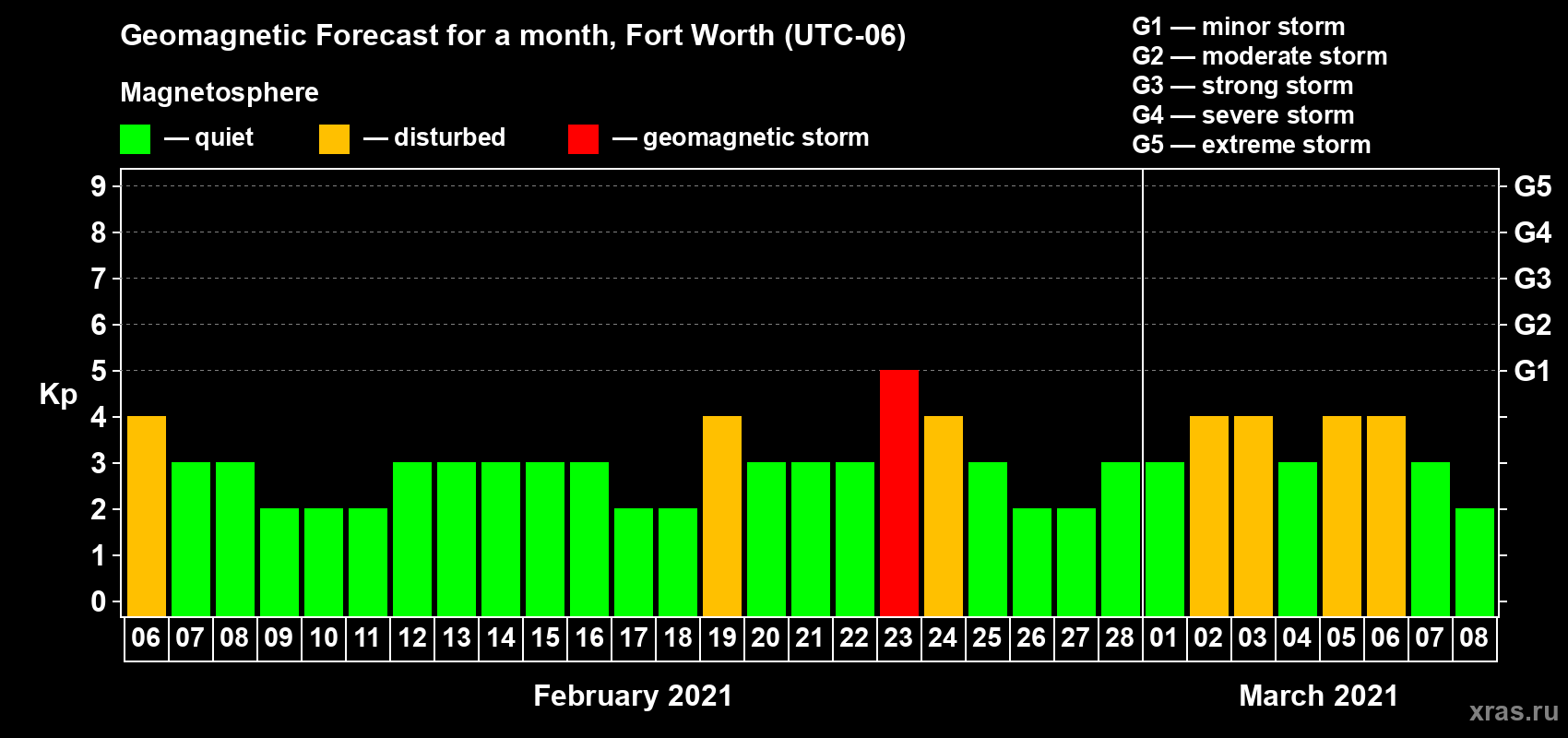Select the green bar for March 08
Image resolution: width=1568 pixels, height=738 pixels.
[1475, 562]
